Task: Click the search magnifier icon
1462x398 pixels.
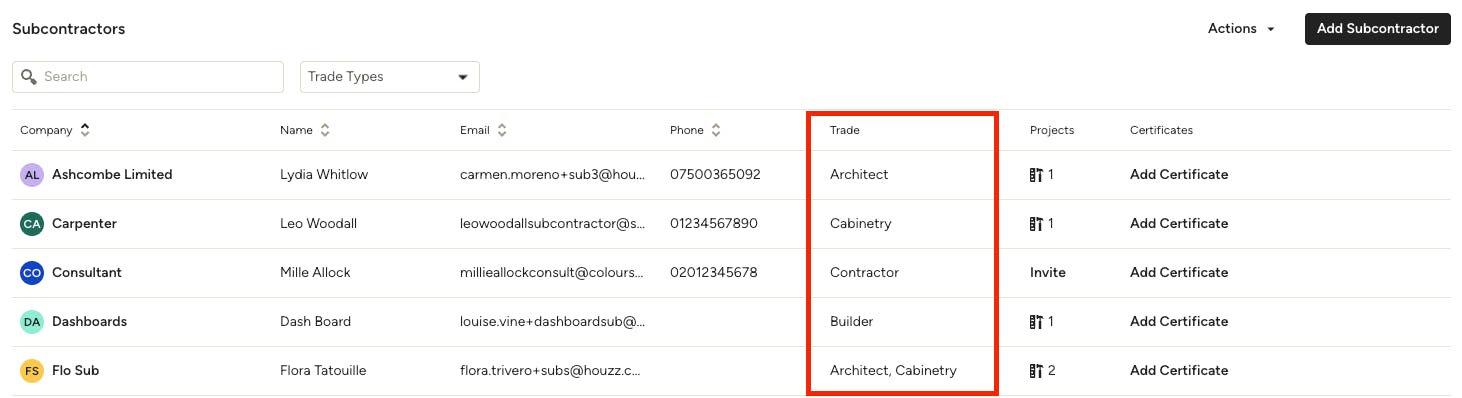Action: pos(29,77)
